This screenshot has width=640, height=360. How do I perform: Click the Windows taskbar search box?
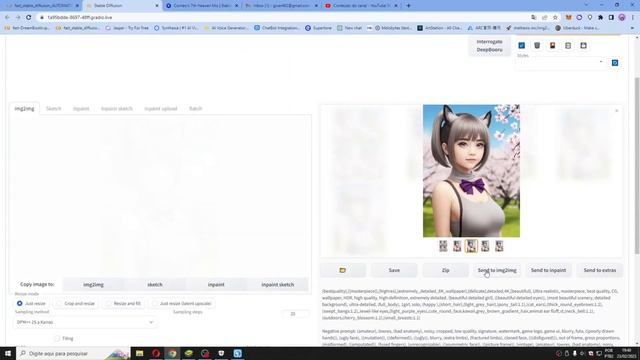point(73,353)
